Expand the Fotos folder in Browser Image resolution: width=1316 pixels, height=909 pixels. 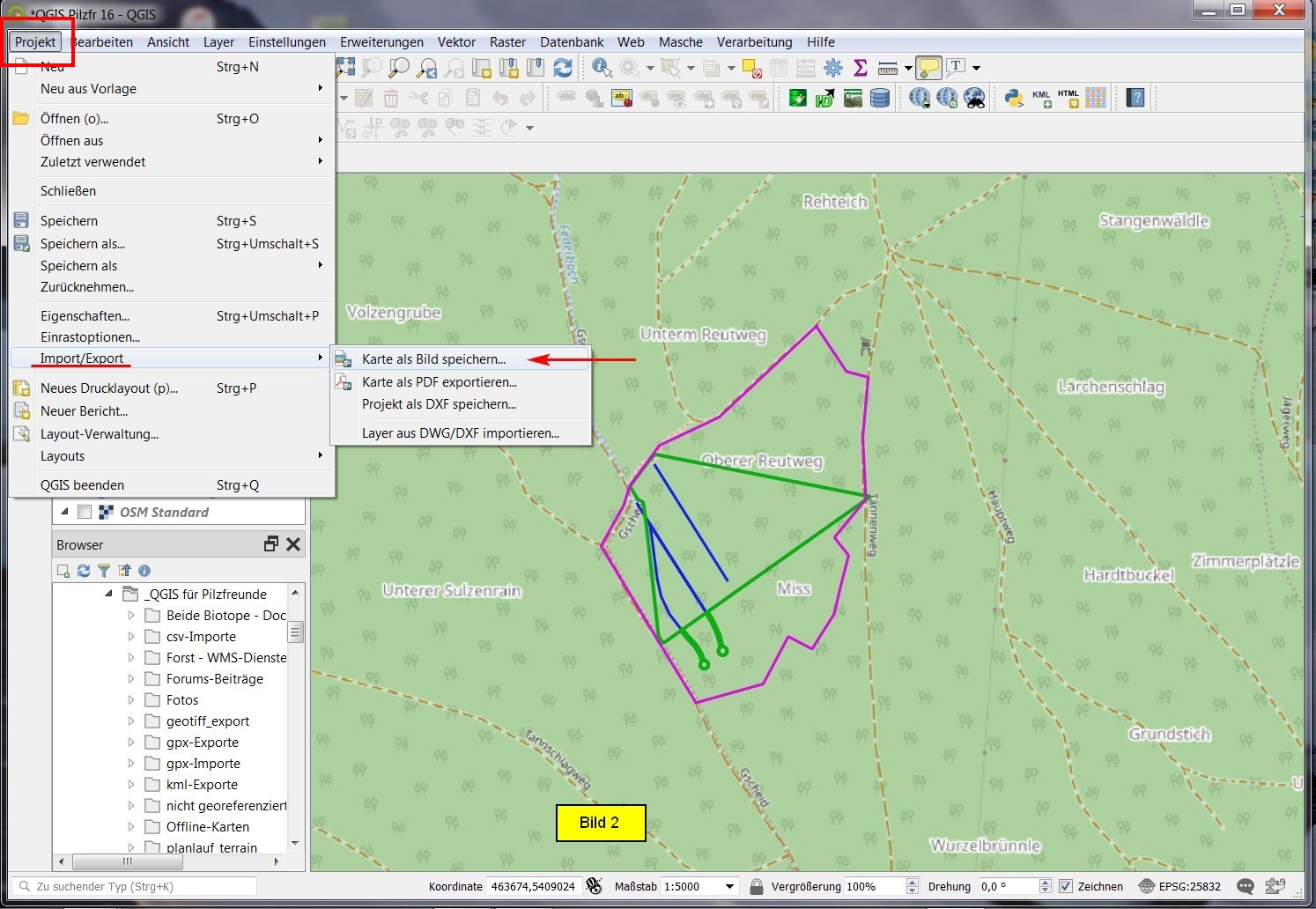pyautogui.click(x=131, y=700)
